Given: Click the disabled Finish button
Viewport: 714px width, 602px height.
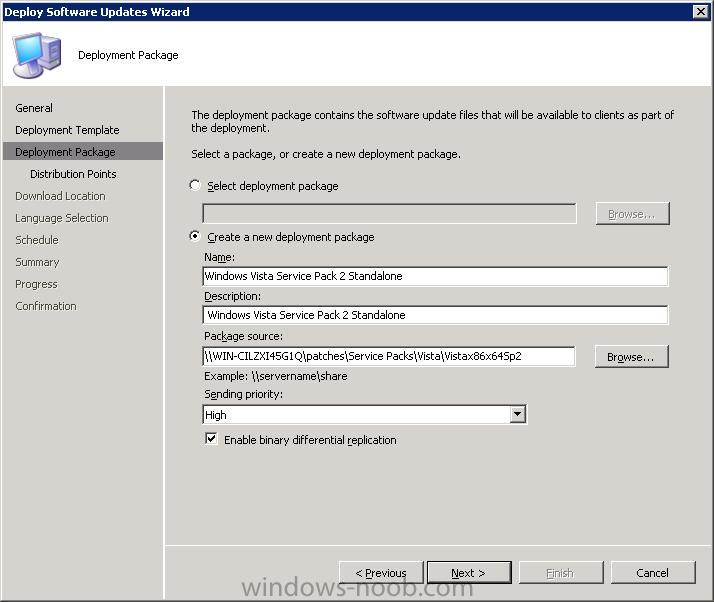Looking at the screenshot, I should pyautogui.click(x=561, y=572).
